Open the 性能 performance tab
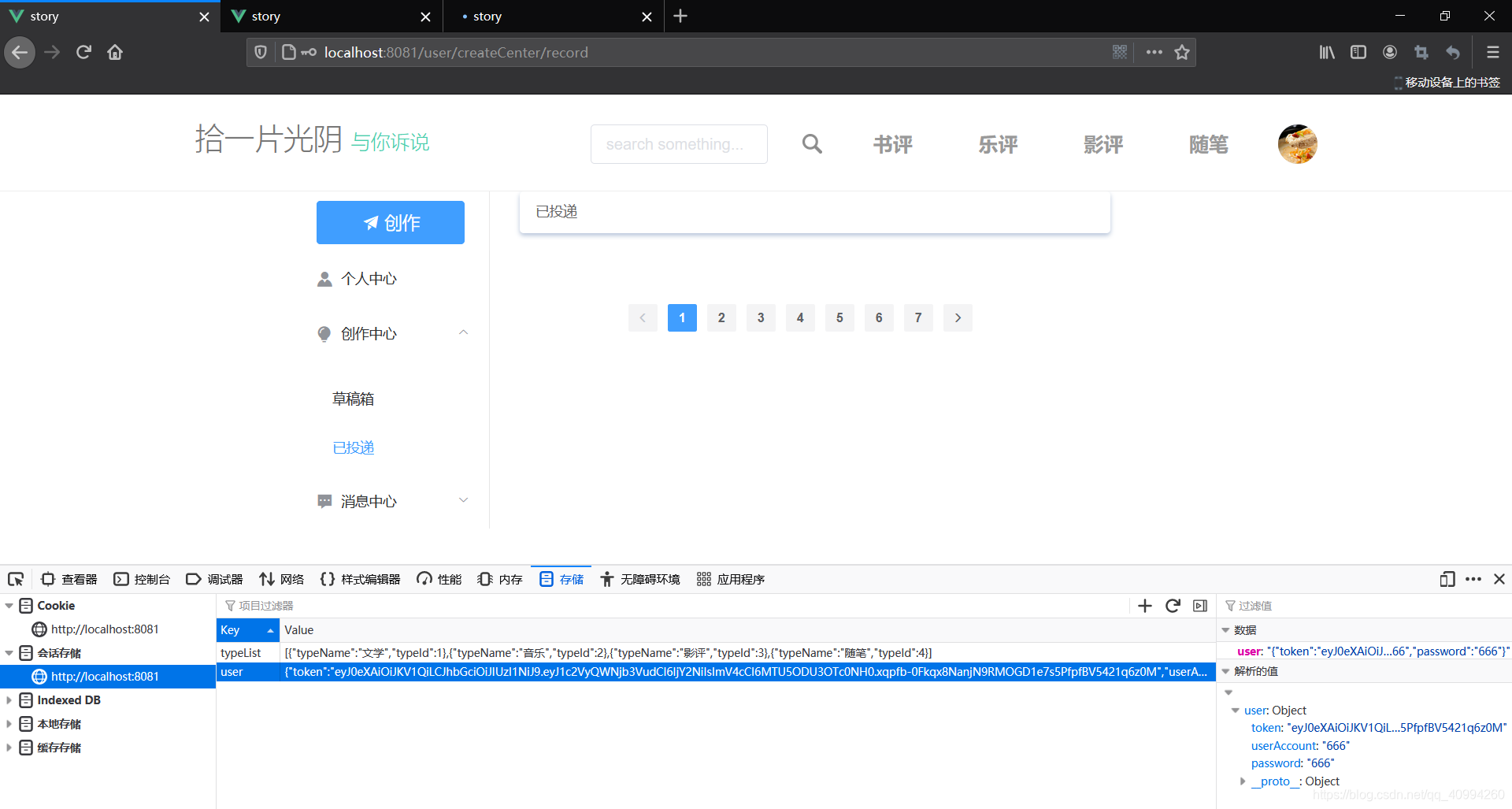The height and width of the screenshot is (809, 1512). [439, 579]
